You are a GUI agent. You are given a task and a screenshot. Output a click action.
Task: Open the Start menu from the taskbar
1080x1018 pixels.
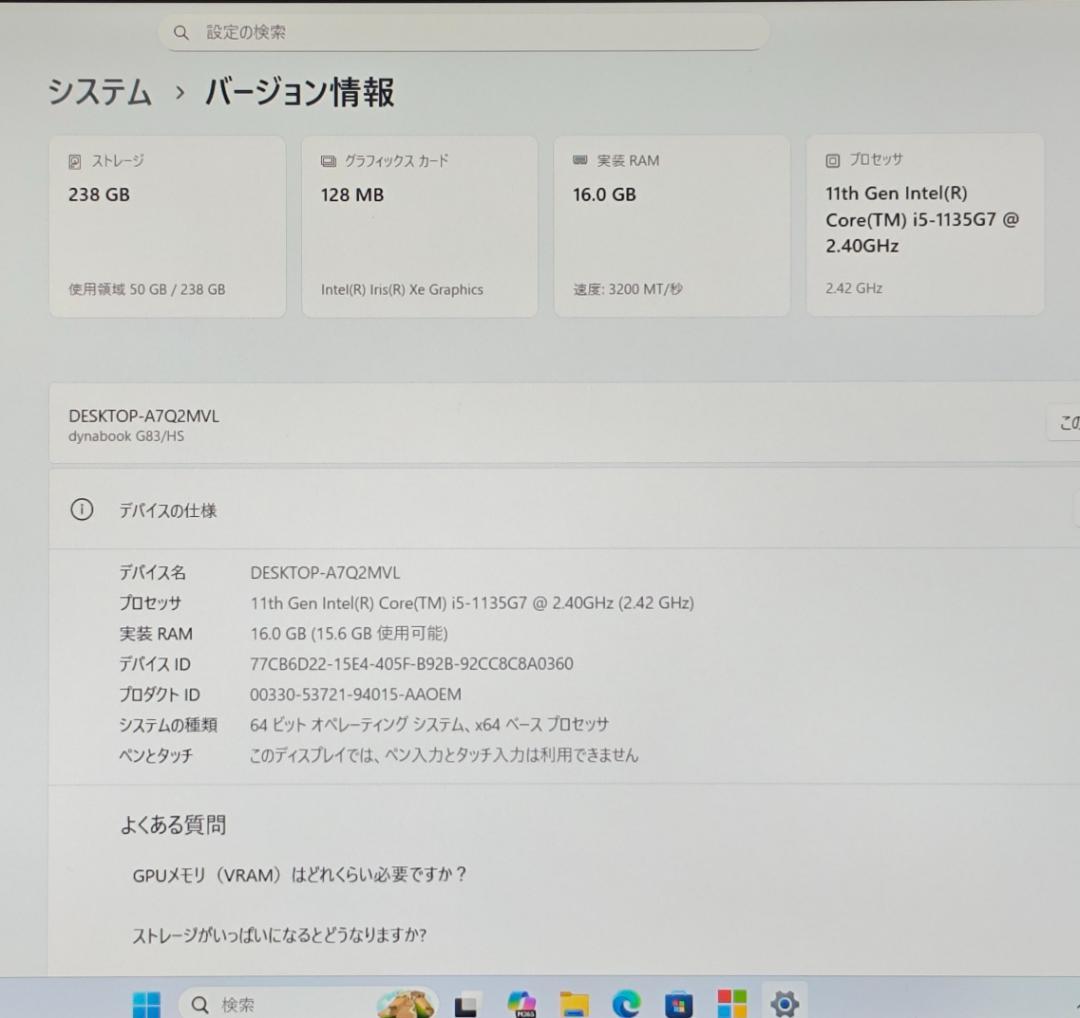[147, 1003]
